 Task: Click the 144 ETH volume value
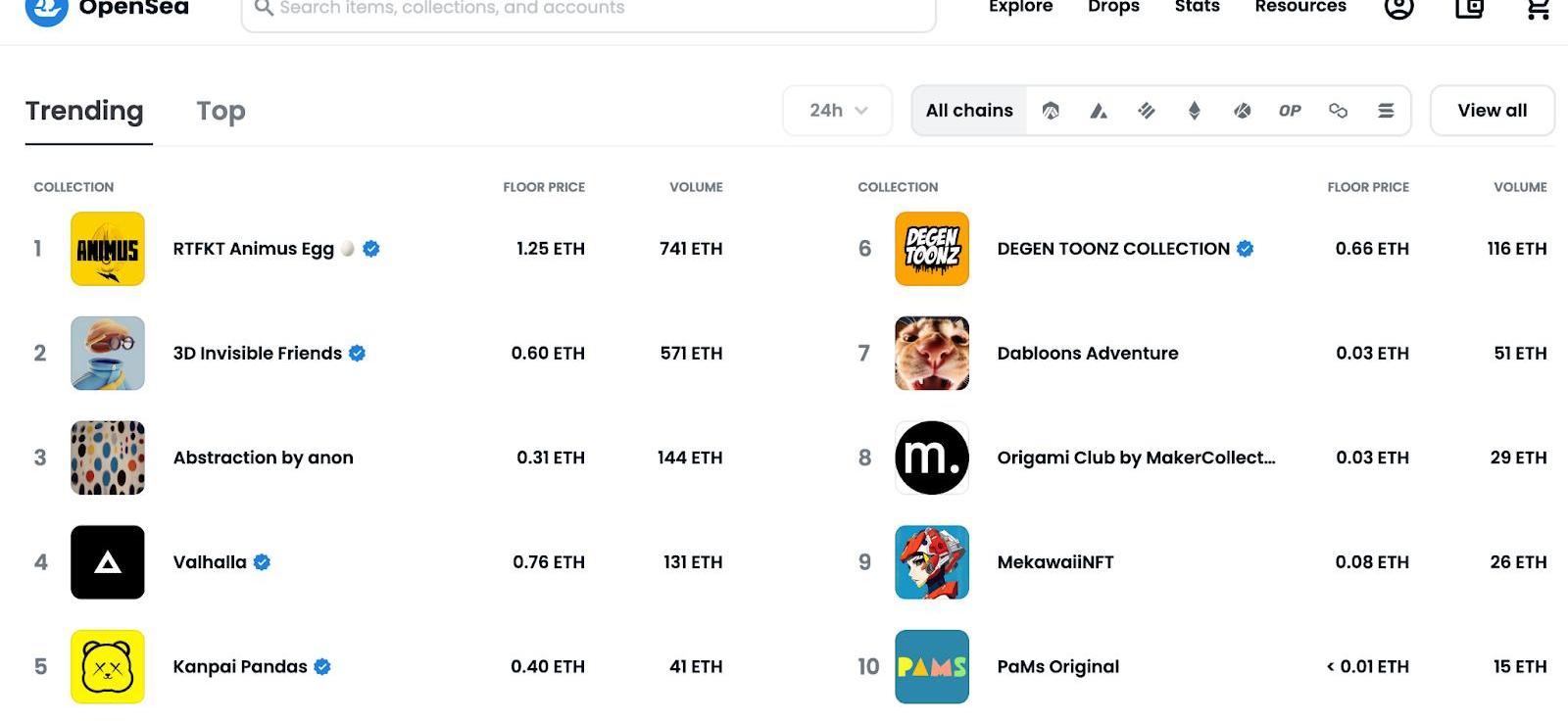(690, 457)
